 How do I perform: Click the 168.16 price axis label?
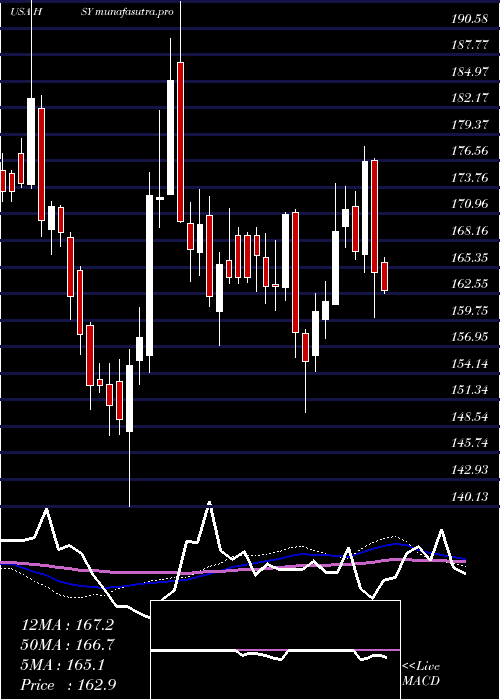pos(468,231)
